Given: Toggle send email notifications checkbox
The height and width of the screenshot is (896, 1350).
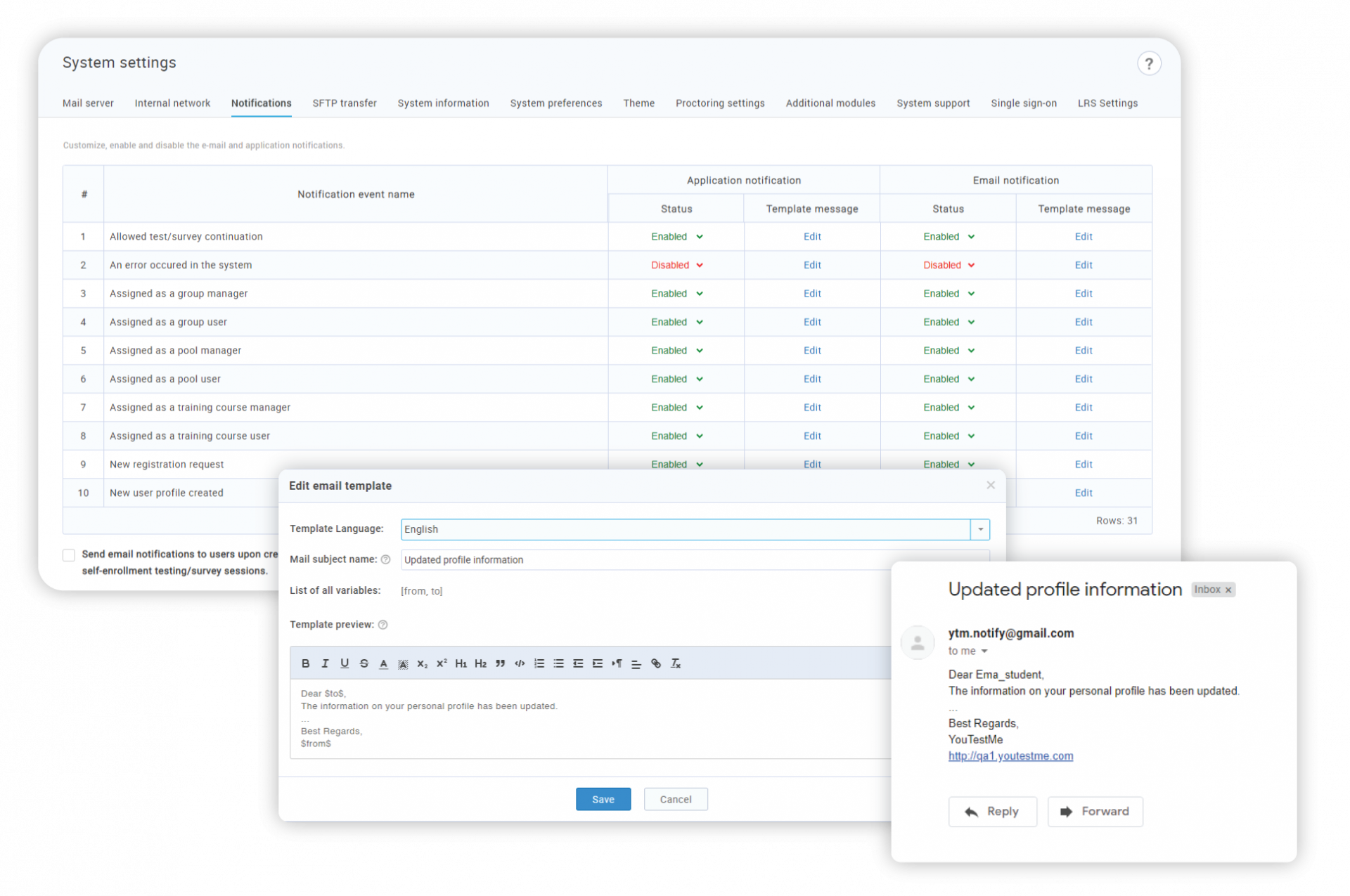Looking at the screenshot, I should tap(69, 555).
